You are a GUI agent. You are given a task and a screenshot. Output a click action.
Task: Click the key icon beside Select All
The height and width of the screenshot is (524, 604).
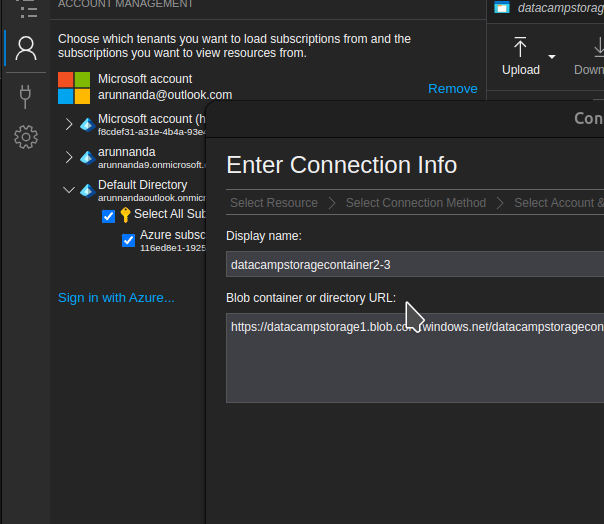tap(125, 214)
